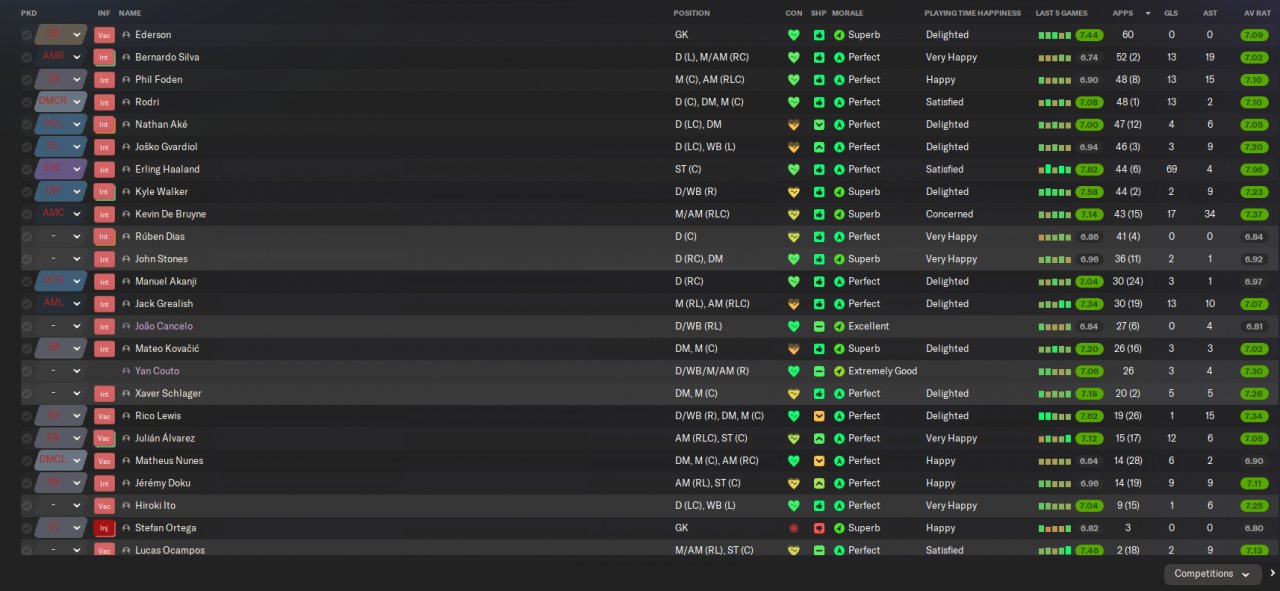Toggle the selection check for Rúben Dias's row

26,237
